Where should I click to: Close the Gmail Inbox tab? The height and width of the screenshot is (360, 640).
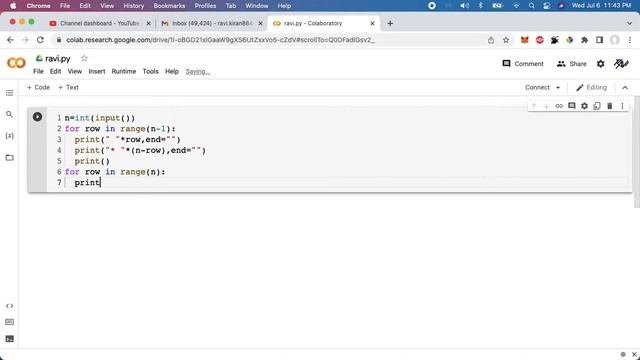260,23
